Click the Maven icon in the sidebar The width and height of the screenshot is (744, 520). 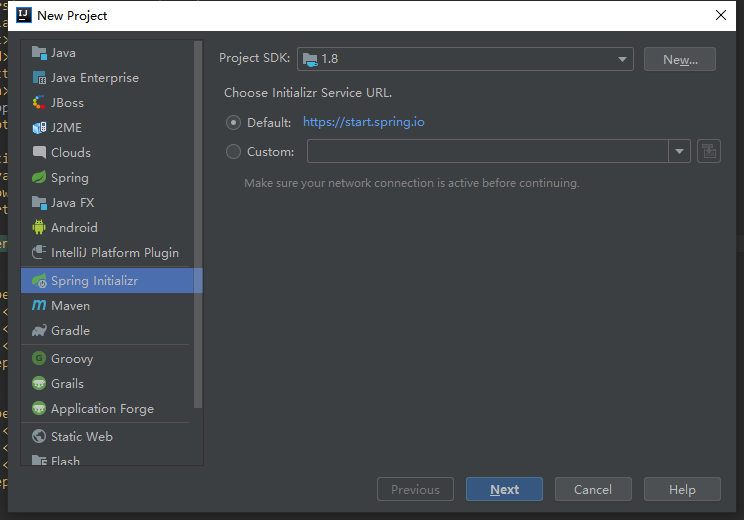pyautogui.click(x=40, y=306)
